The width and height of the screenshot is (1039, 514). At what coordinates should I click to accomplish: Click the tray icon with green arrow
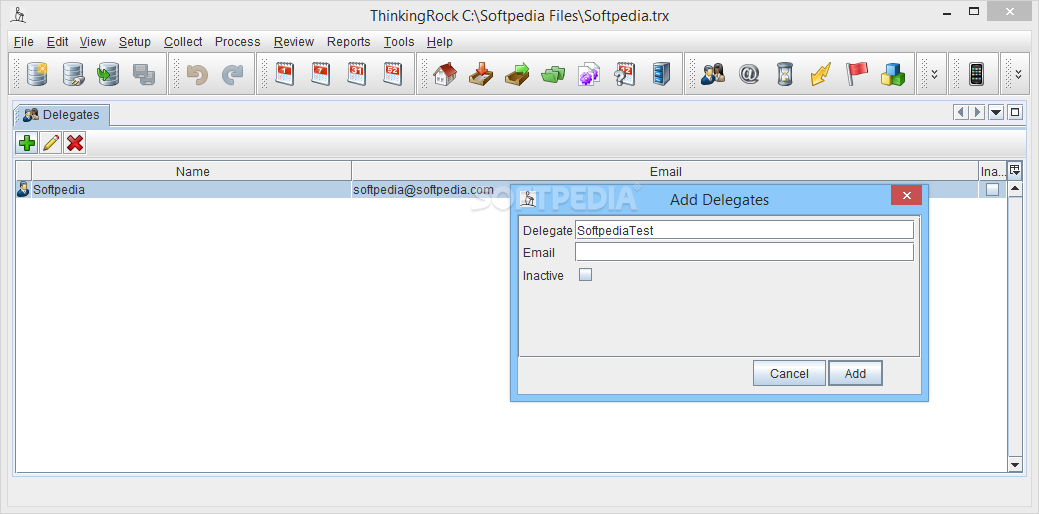[x=517, y=74]
